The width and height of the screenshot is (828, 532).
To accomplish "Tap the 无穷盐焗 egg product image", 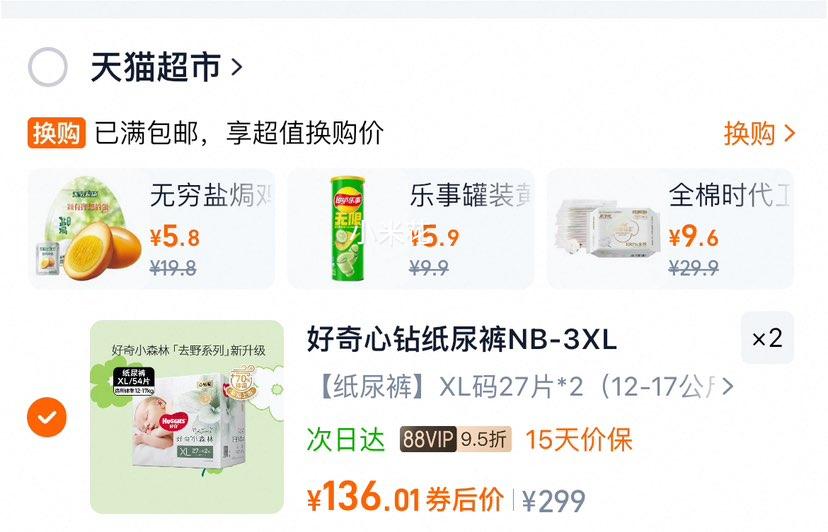I will (x=88, y=229).
